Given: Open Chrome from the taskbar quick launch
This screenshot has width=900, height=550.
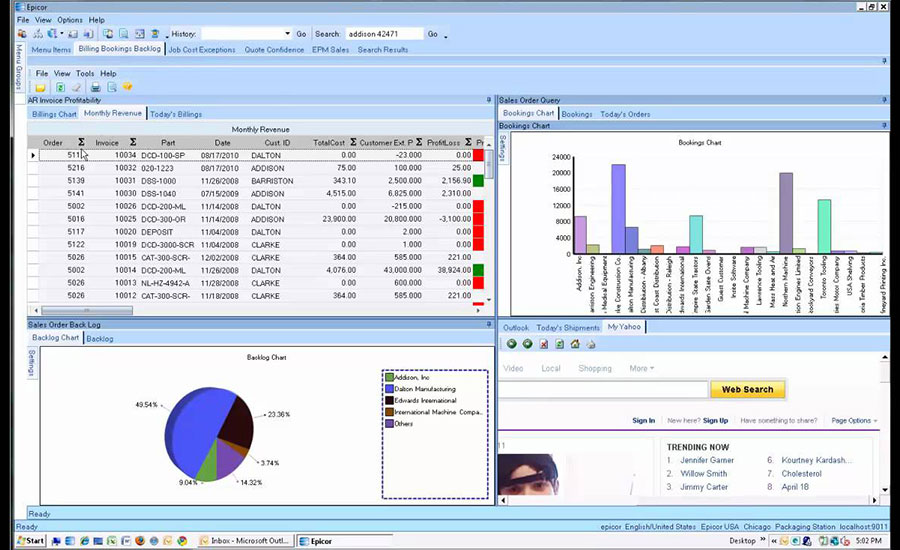Looking at the screenshot, I should (182, 541).
